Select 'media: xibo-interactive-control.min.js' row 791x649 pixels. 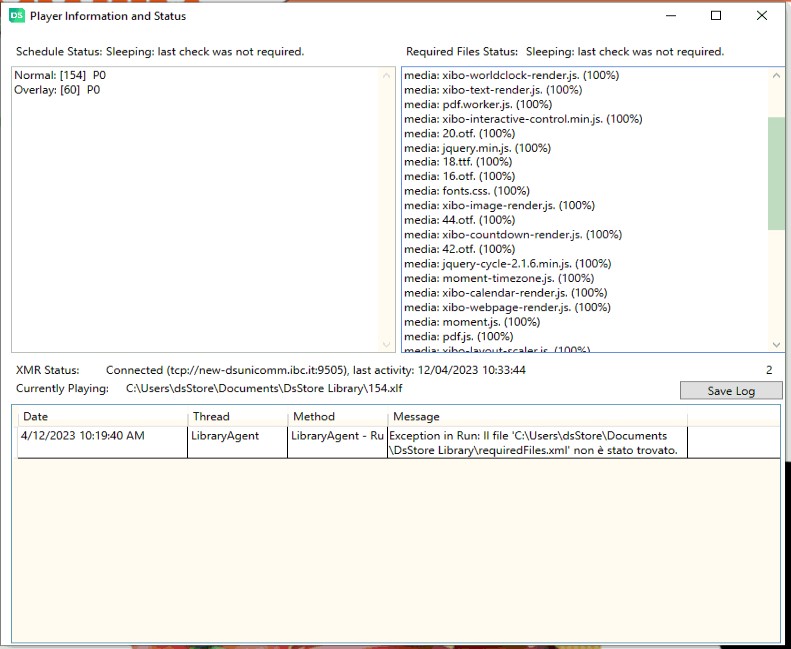(523, 119)
